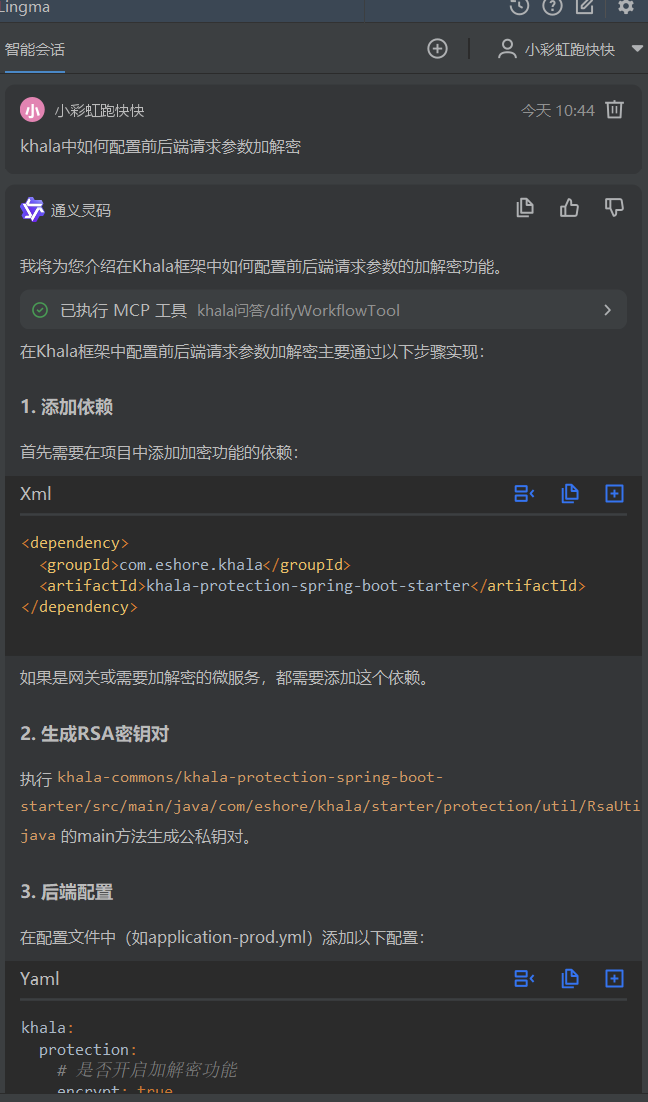Copy the Tongyi Lingma response
The image size is (648, 1102).
(x=524, y=207)
